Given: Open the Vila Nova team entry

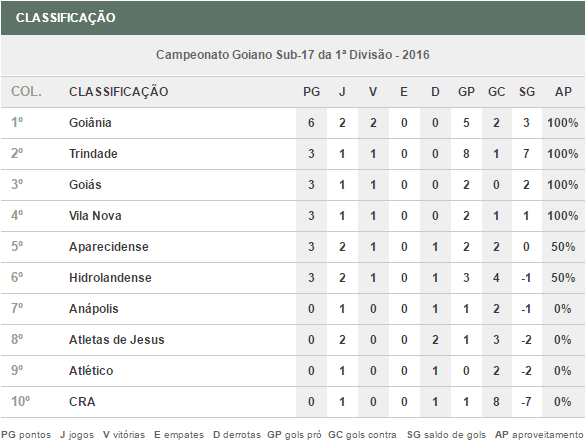Looking at the screenshot, I should 95,216.
